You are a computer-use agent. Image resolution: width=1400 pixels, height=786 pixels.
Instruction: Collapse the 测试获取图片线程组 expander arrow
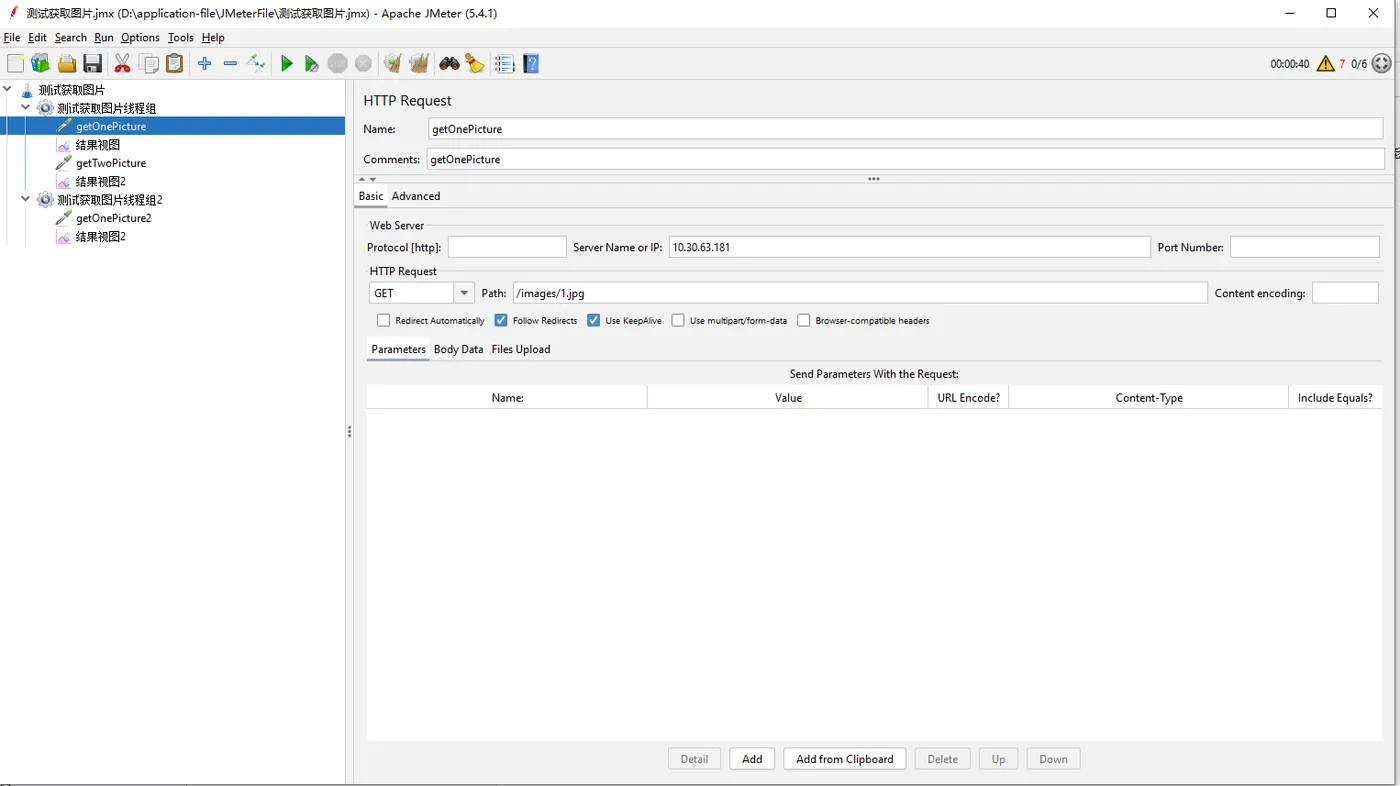tap(26, 108)
